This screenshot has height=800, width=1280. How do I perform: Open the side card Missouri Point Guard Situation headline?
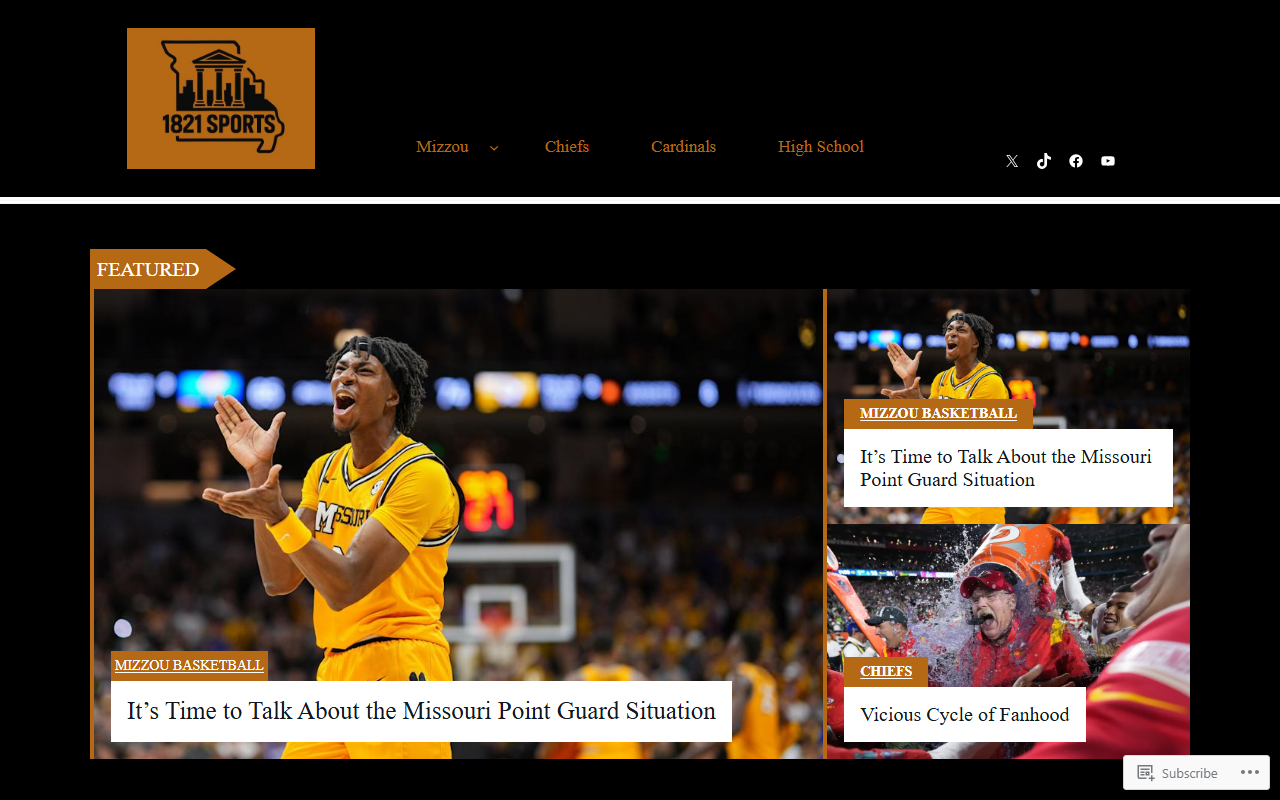point(1008,468)
